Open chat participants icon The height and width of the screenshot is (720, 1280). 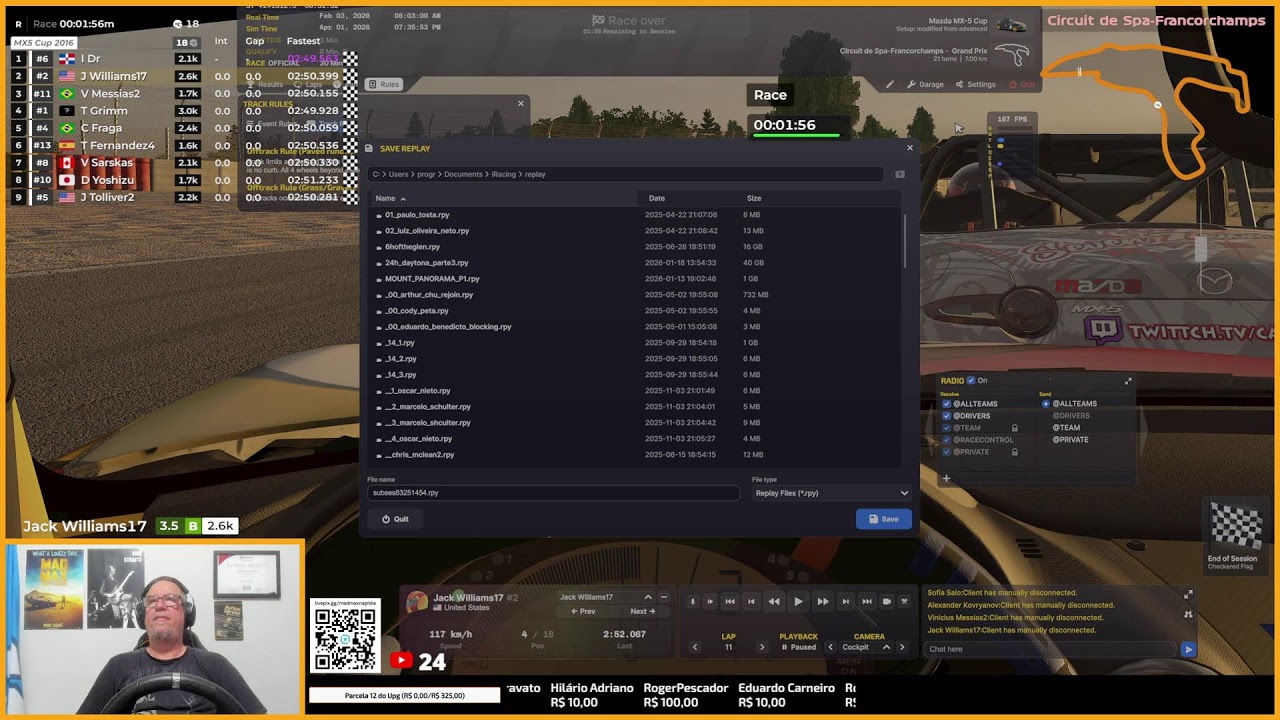tap(1188, 614)
